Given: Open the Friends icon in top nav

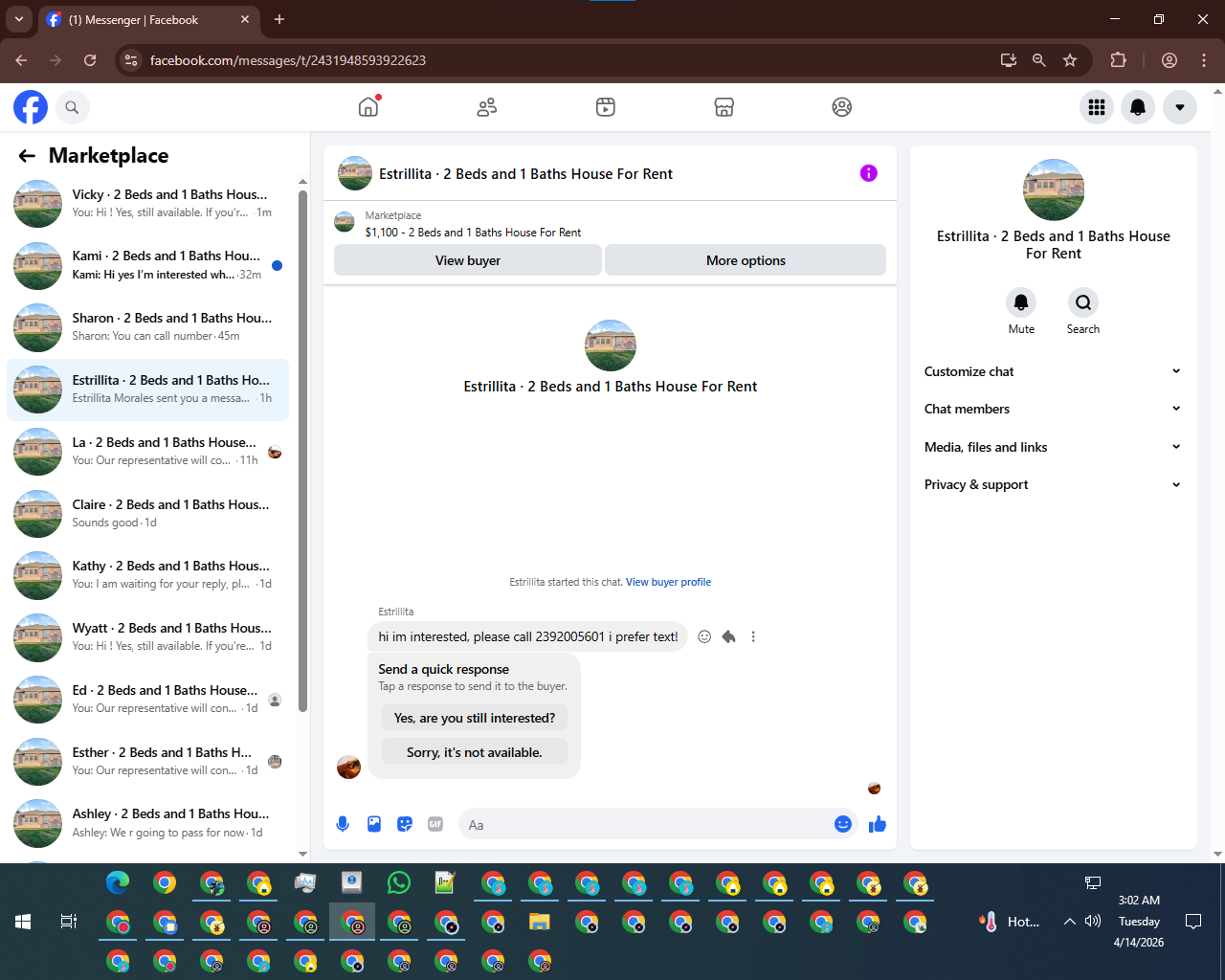Looking at the screenshot, I should pyautogui.click(x=487, y=107).
